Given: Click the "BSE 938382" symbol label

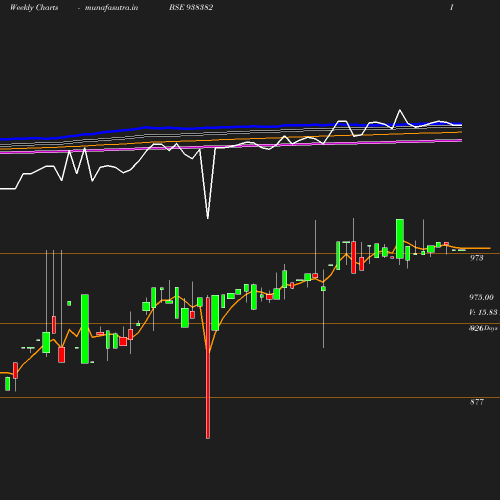Looking at the screenshot, I should pyautogui.click(x=191, y=7).
